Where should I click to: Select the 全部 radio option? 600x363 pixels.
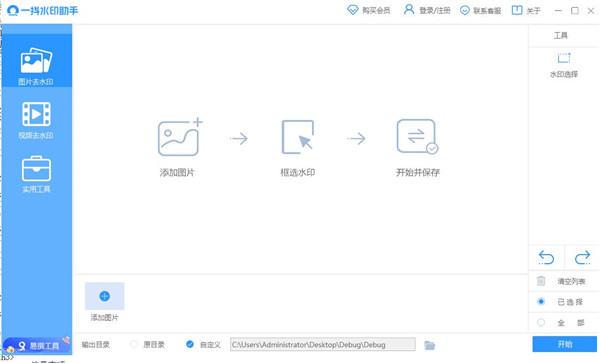click(x=541, y=322)
